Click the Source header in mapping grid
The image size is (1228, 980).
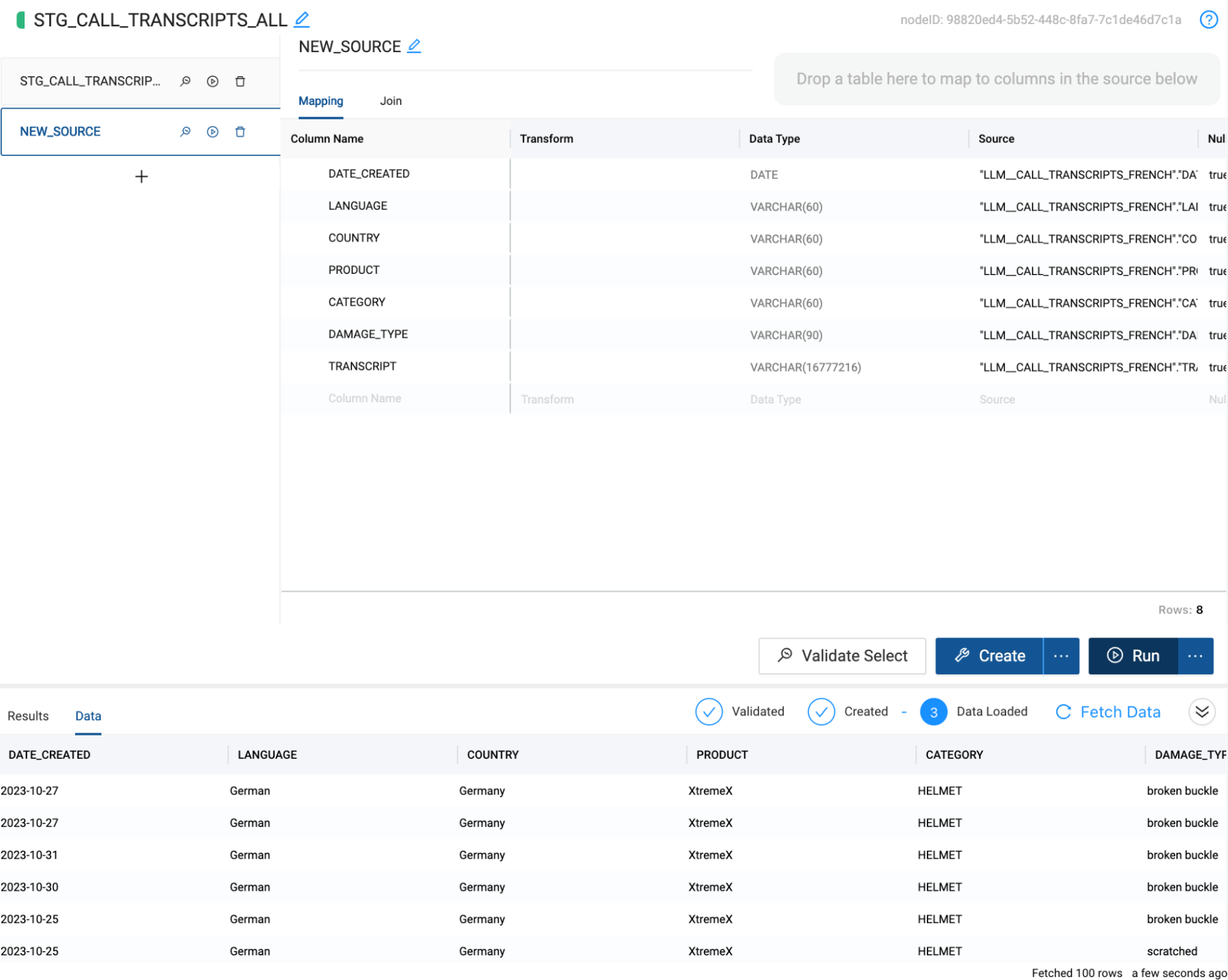coord(996,139)
